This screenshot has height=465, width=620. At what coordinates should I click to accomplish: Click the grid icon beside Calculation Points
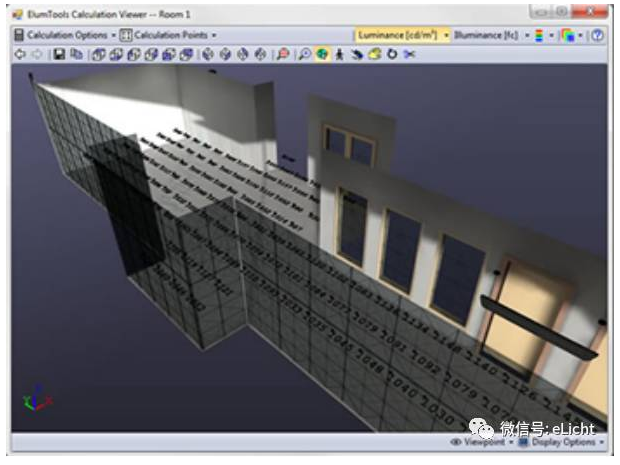126,35
